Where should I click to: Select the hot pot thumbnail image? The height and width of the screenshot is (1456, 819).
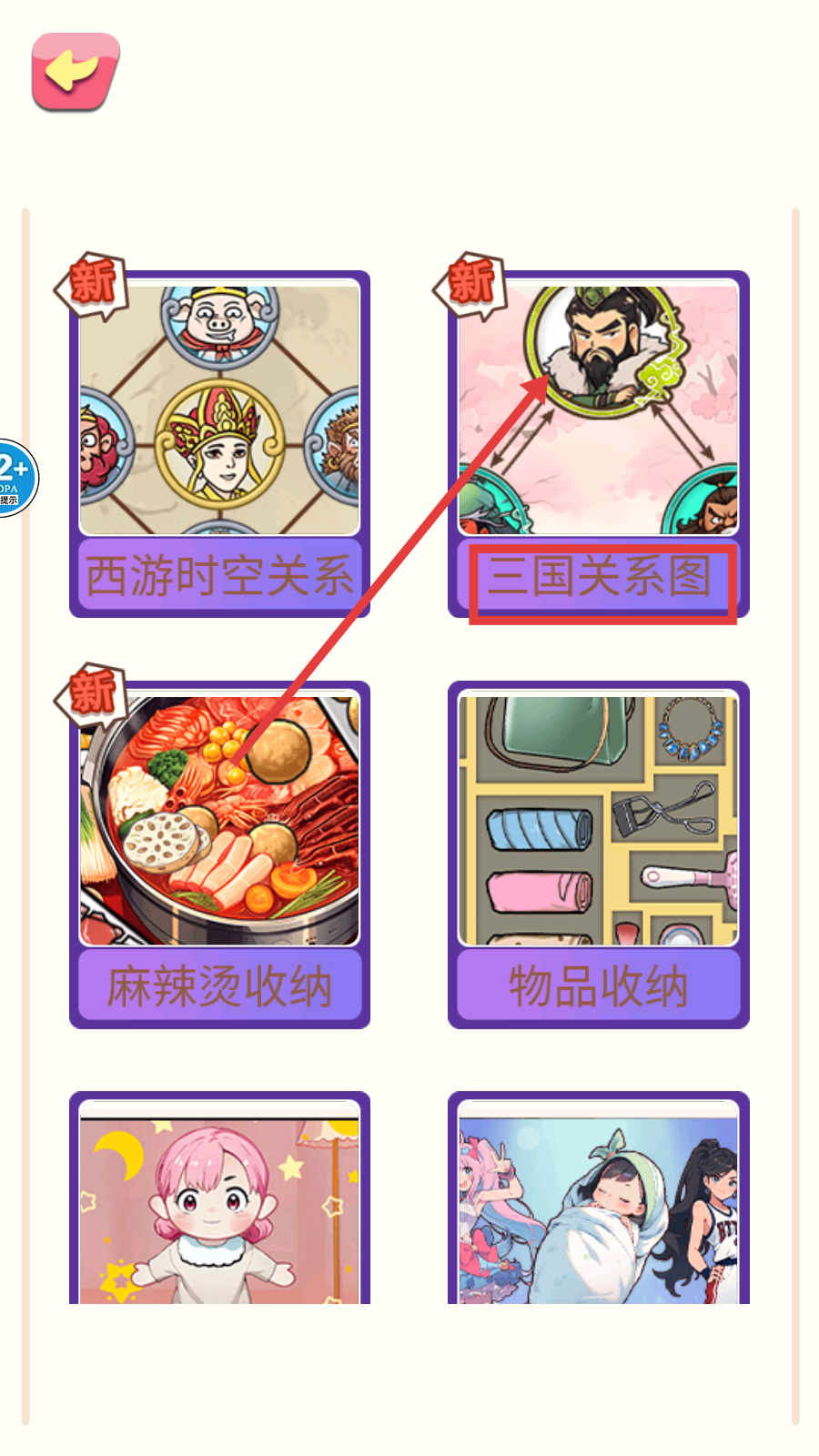[219, 821]
